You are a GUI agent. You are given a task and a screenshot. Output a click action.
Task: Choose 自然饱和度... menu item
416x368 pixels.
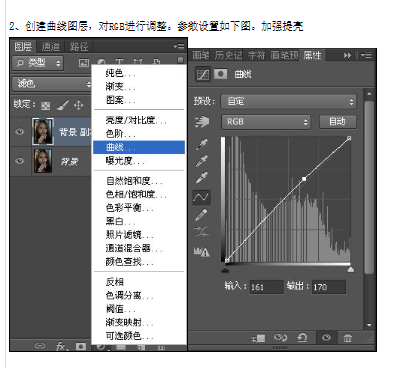tap(139, 181)
